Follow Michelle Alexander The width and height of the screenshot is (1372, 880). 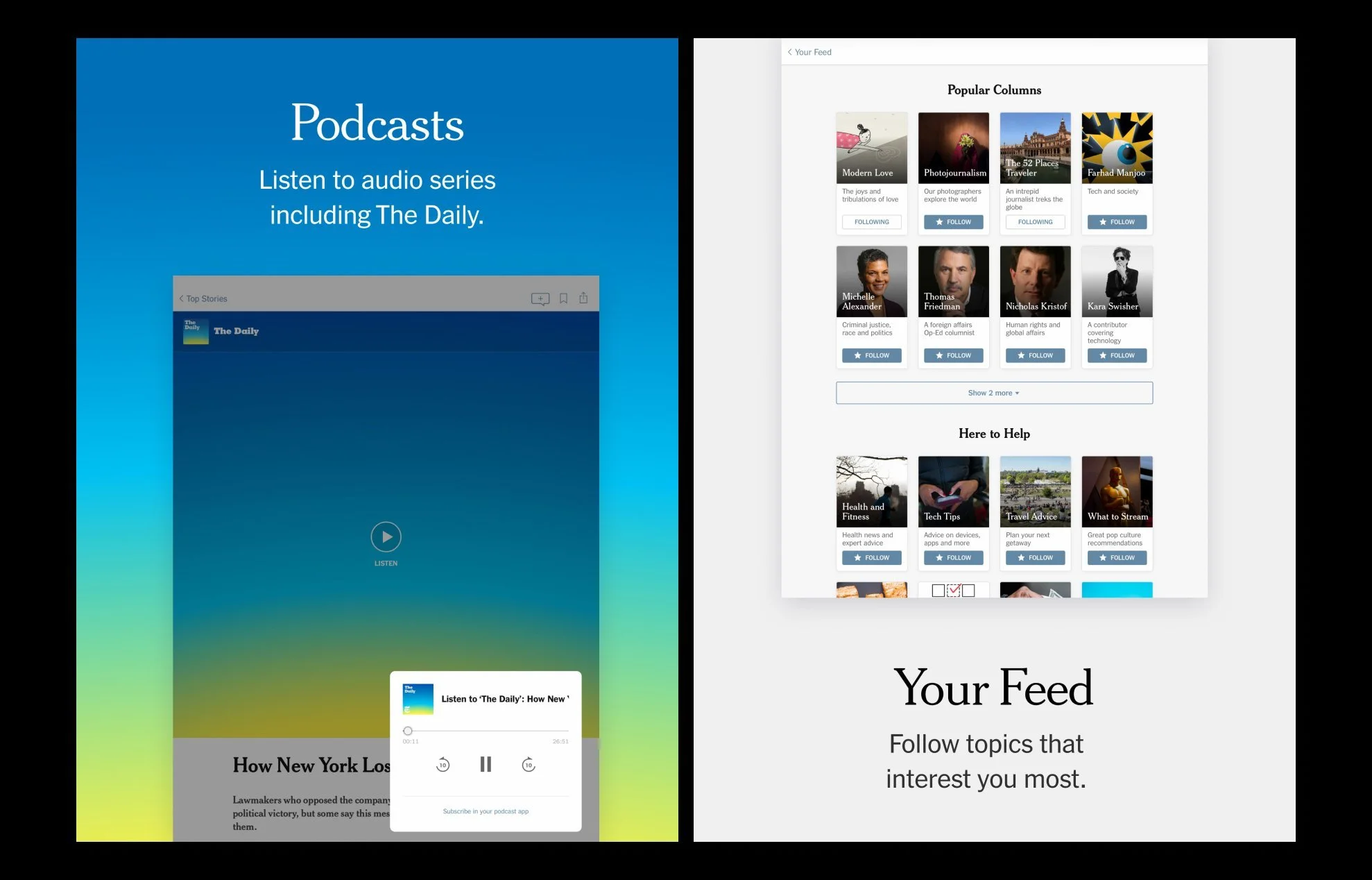[x=872, y=355]
